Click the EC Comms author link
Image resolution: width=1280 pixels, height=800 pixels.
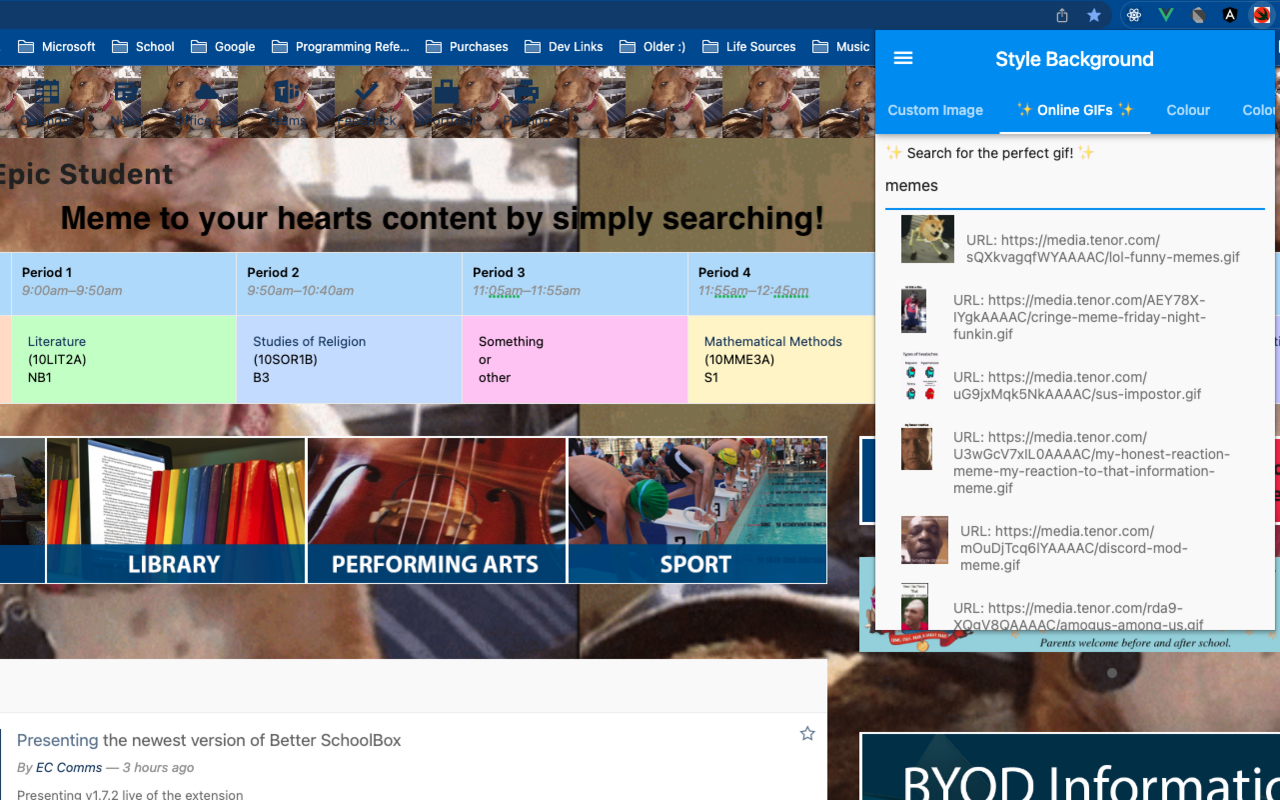pyautogui.click(x=68, y=767)
